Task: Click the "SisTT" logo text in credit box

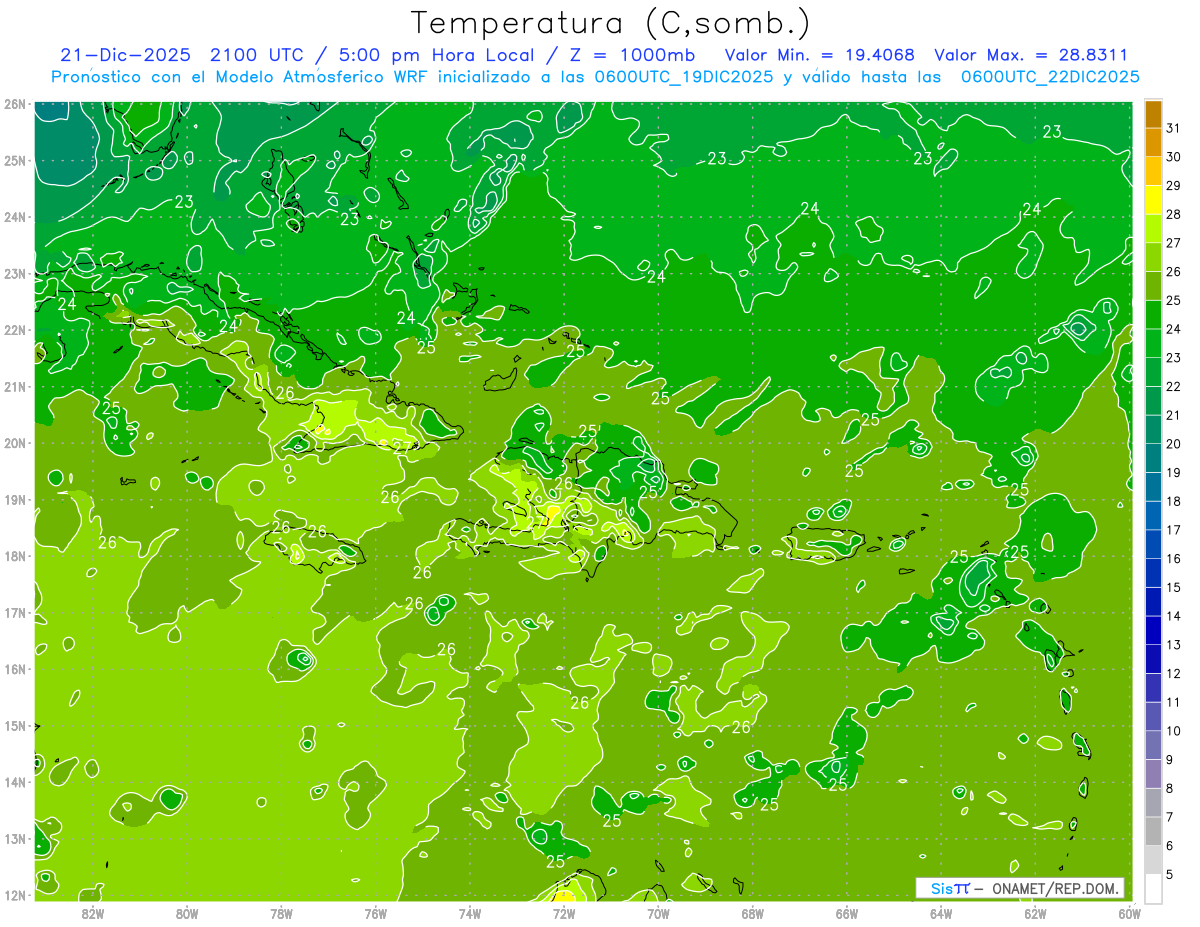Action: pos(949,888)
